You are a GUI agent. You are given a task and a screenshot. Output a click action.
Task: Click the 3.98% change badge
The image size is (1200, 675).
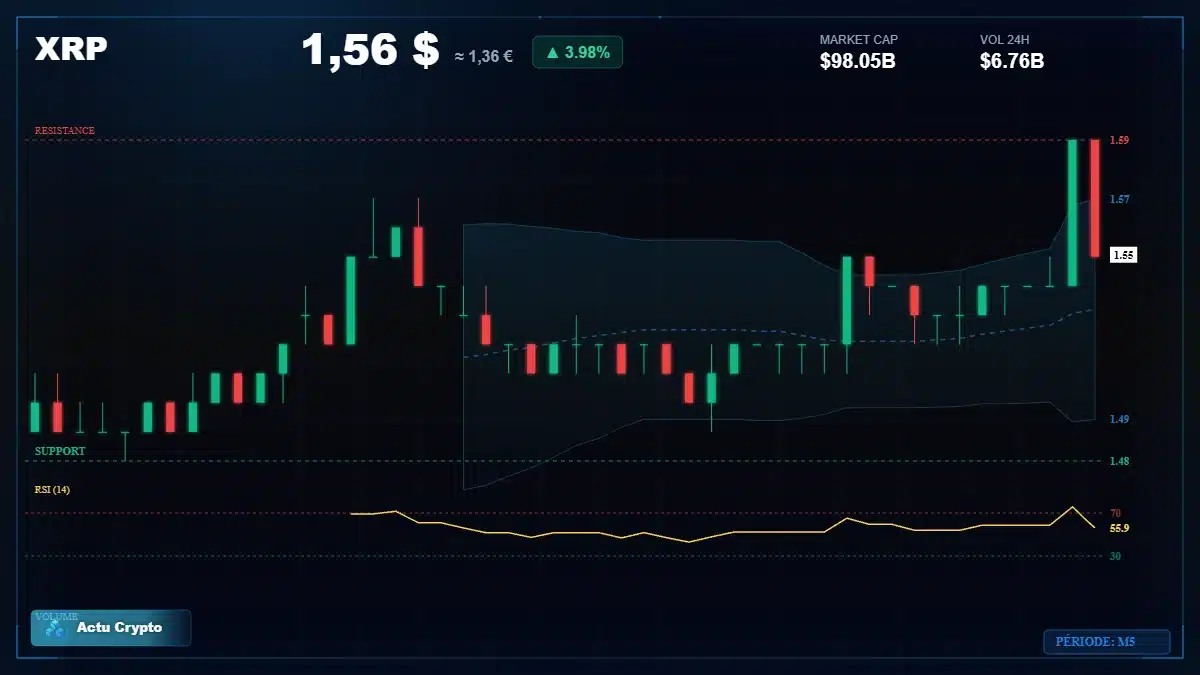tap(577, 52)
